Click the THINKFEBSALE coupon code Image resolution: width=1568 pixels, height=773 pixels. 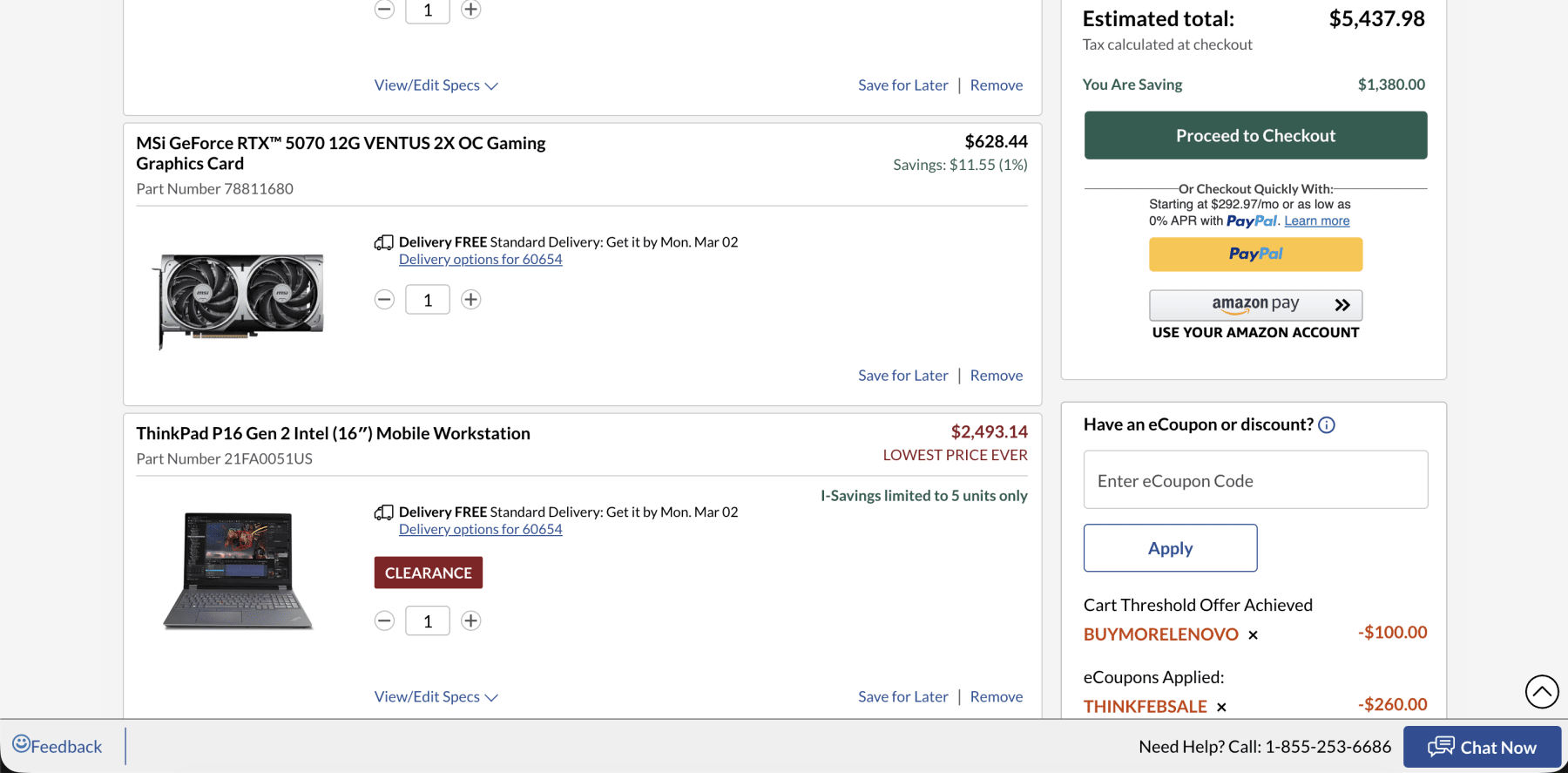[x=1145, y=707]
